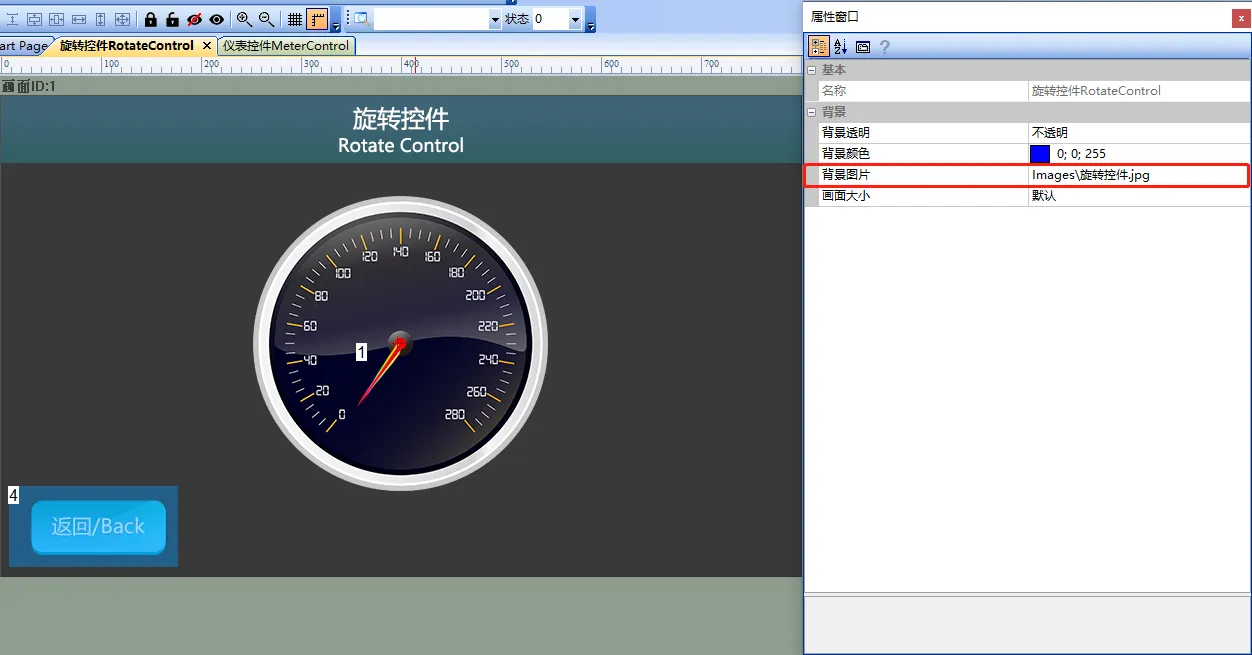
Task: Sort properties alphabetically with A-Z icon
Action: click(x=840, y=47)
